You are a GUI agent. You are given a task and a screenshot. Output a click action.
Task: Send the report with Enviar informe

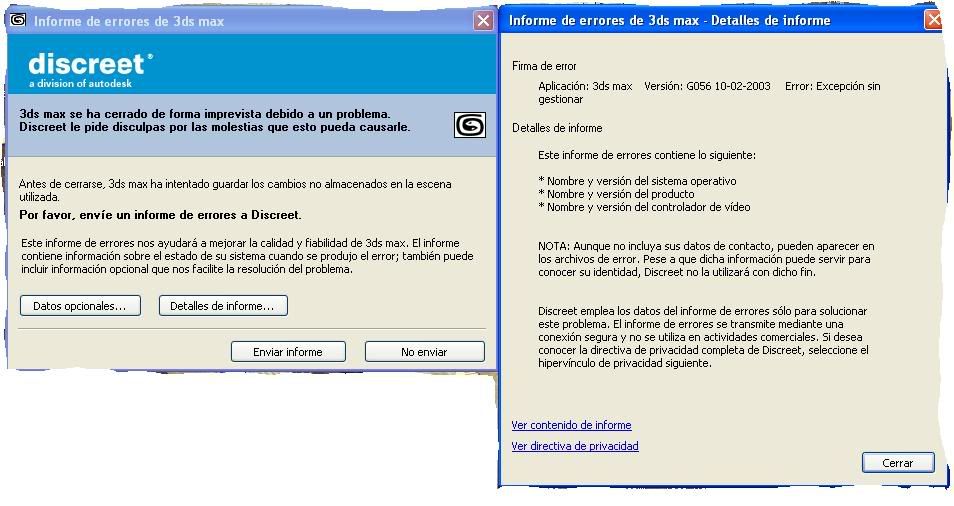[x=288, y=352]
